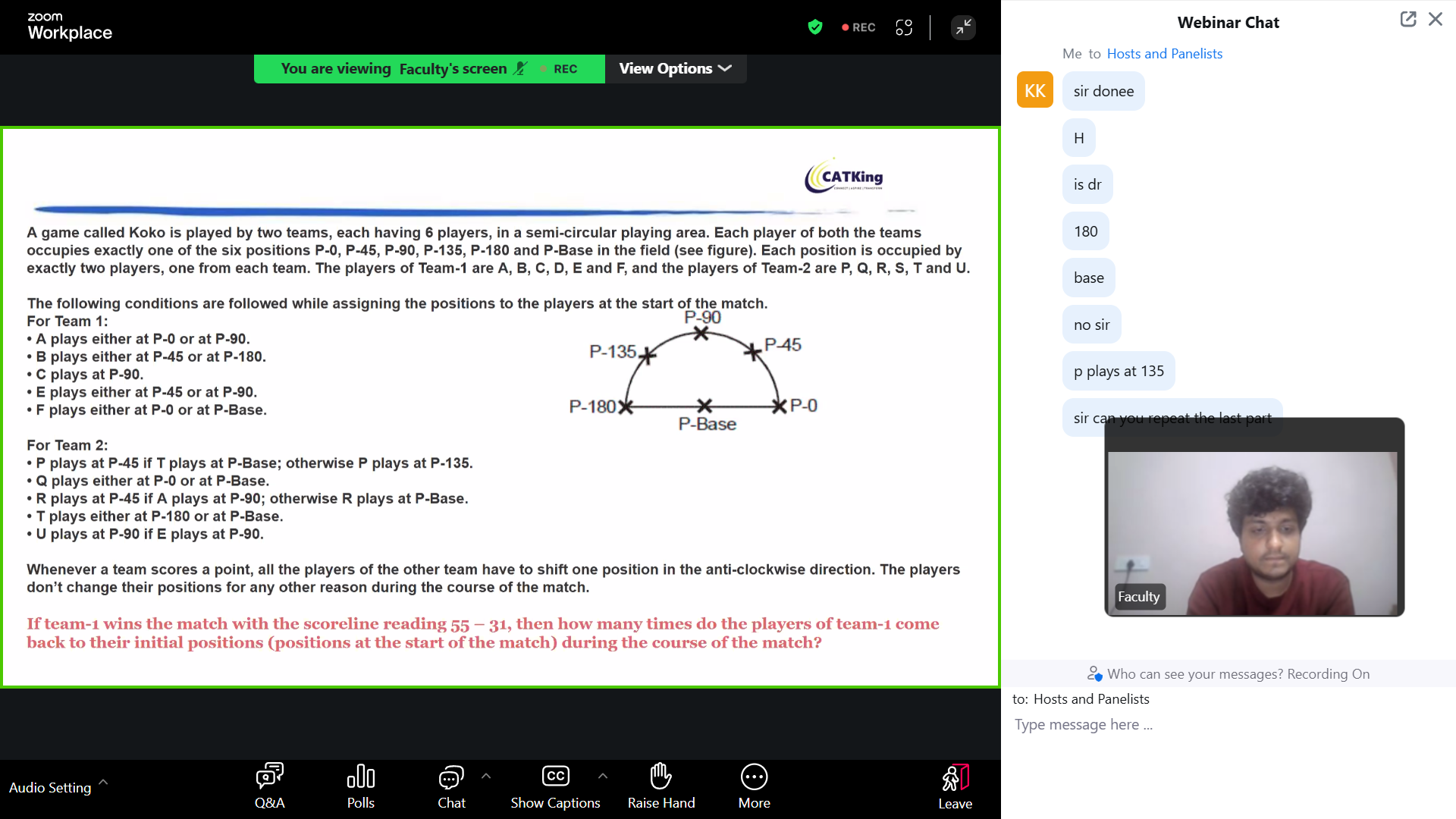This screenshot has height=819, width=1456.
Task: Click the KK avatar in chat
Action: point(1035,90)
